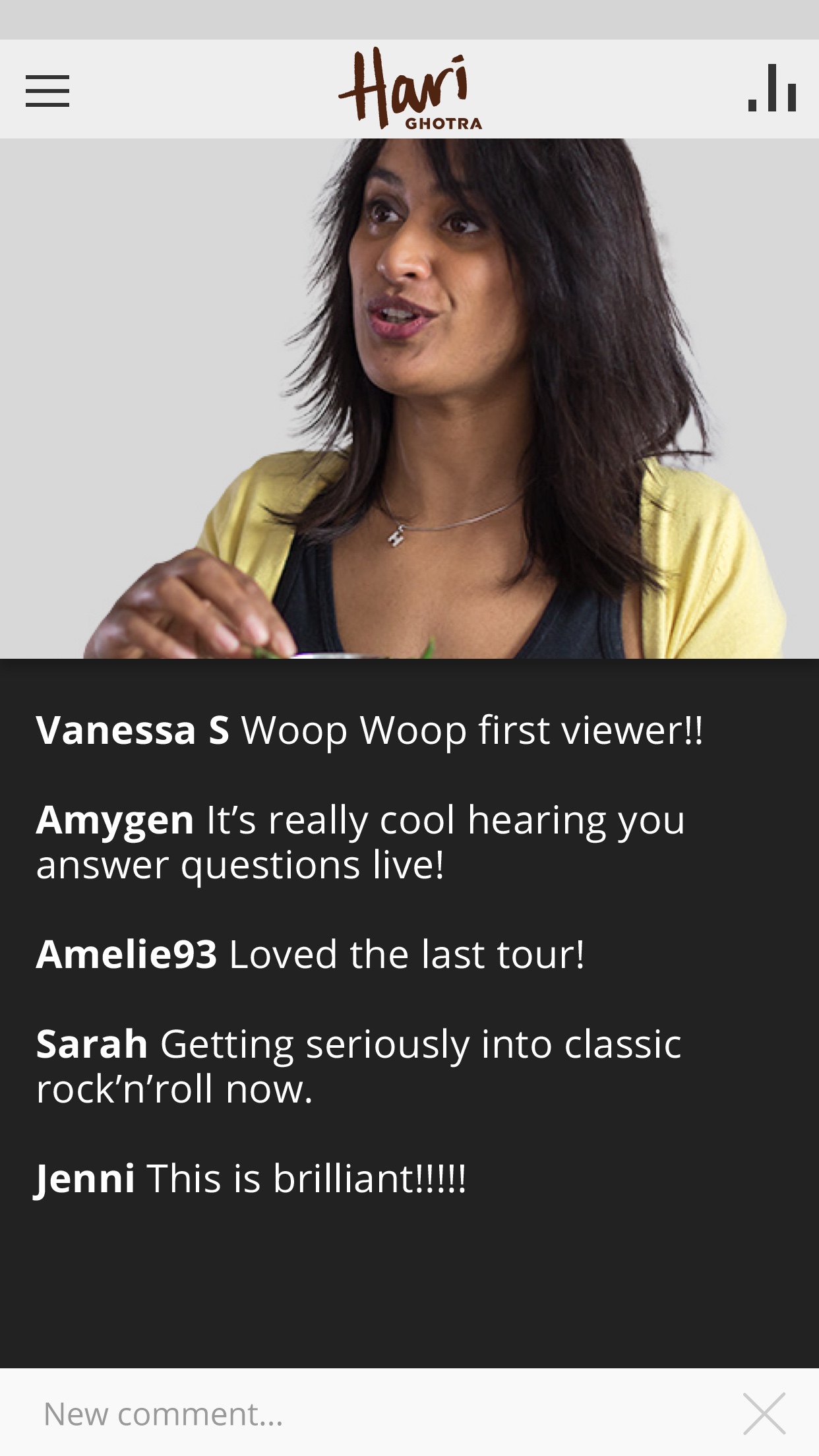
Task: Tap the GHOTRA text under the logo
Action: pyautogui.click(x=443, y=123)
